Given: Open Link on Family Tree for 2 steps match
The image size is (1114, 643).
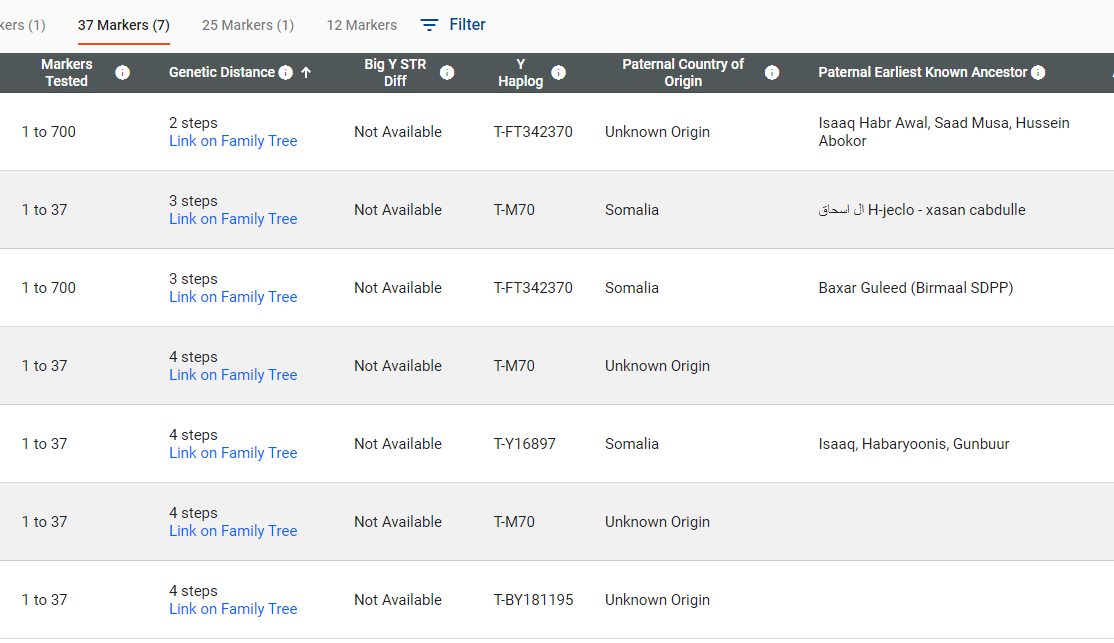Looking at the screenshot, I should tap(233, 141).
